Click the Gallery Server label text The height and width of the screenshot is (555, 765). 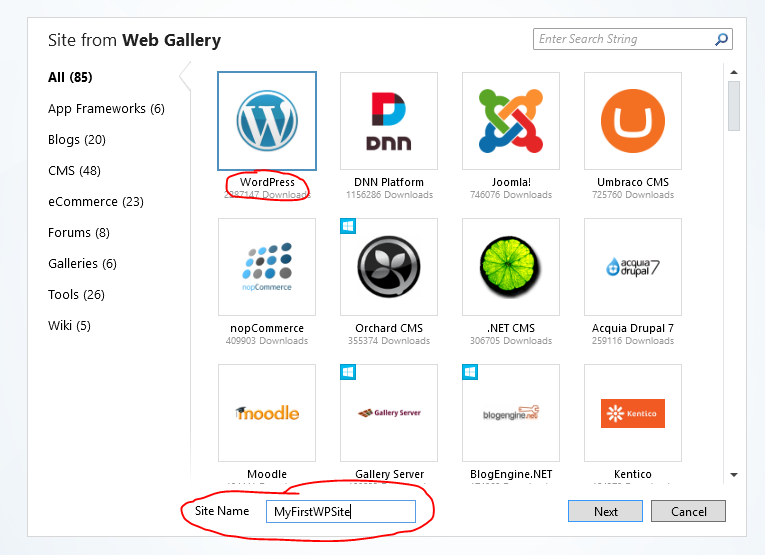[x=389, y=474]
